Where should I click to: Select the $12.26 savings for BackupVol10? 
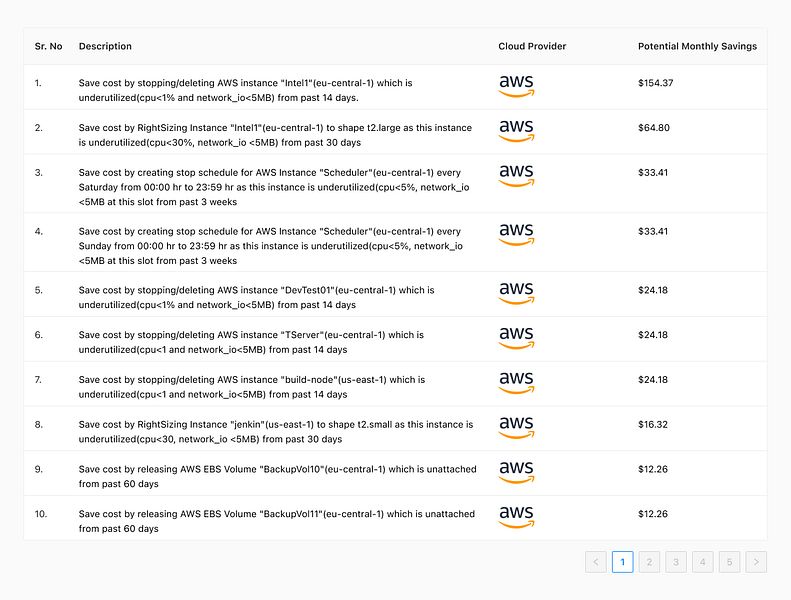[653, 469]
